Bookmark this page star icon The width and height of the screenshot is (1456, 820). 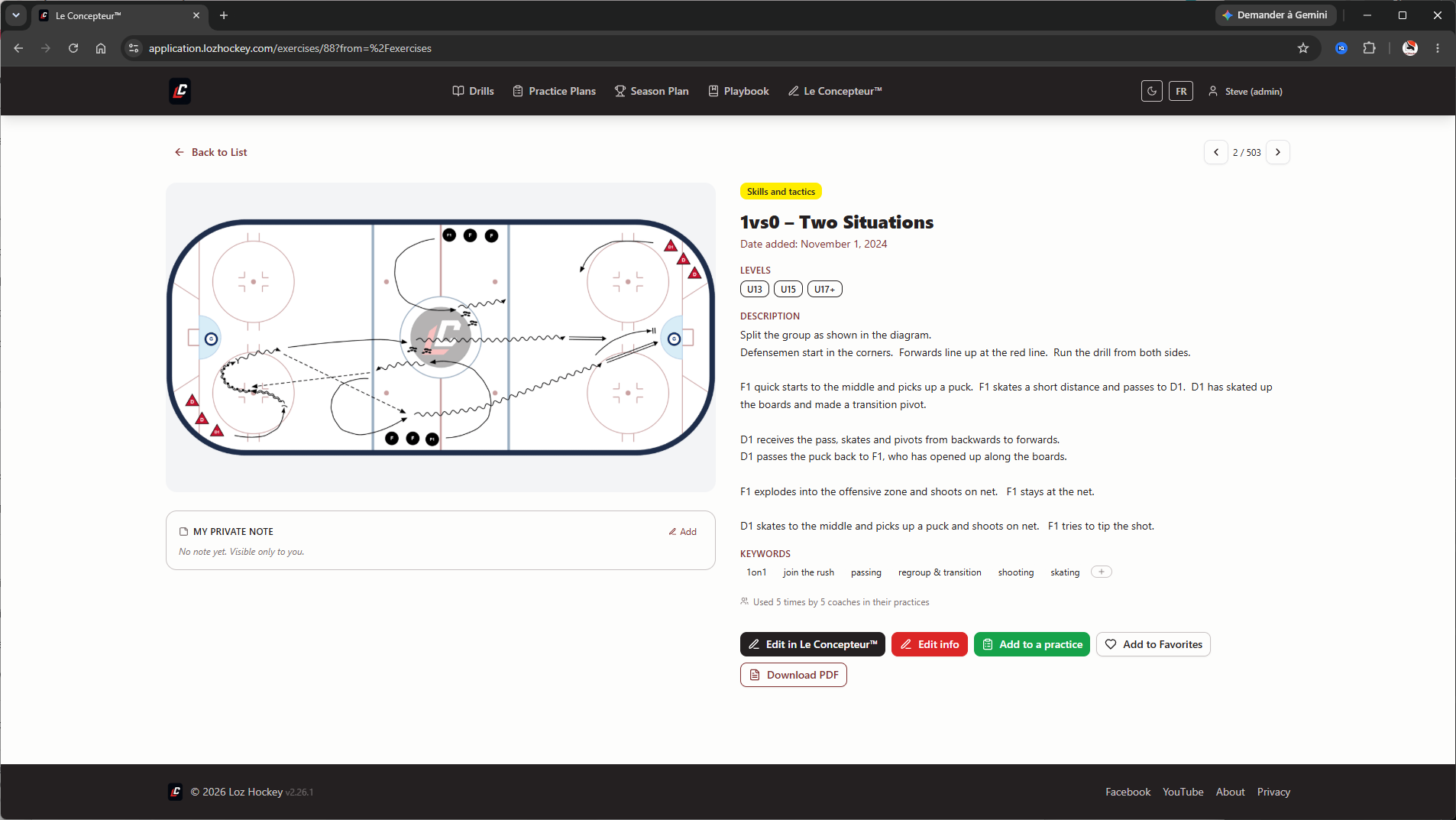1303,48
